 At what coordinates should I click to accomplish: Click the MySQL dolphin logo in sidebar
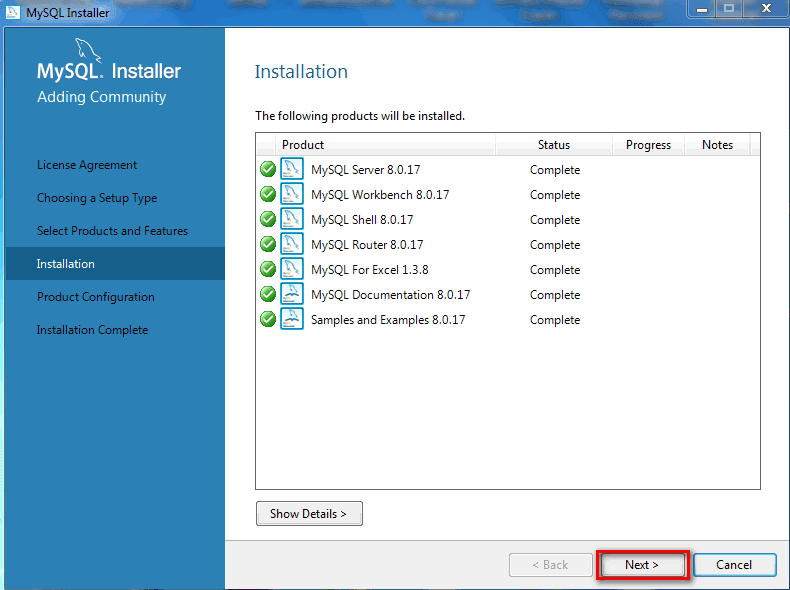[x=89, y=51]
